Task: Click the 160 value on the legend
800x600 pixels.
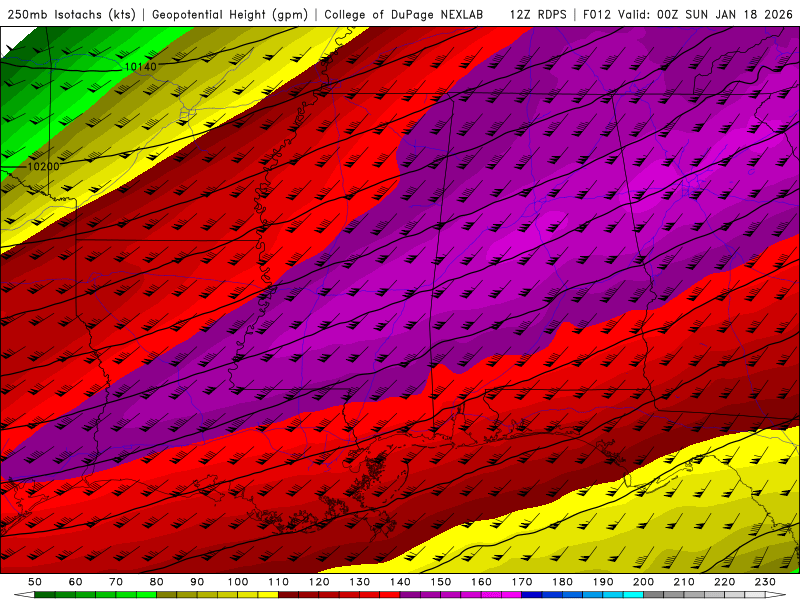Action: click(x=481, y=582)
